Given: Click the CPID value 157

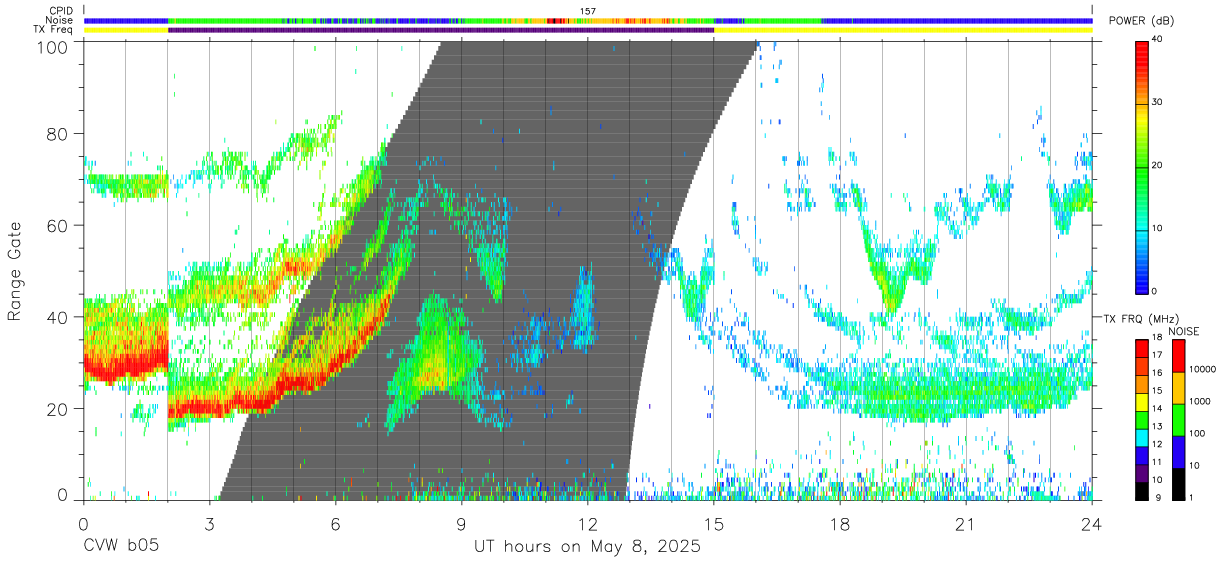Looking at the screenshot, I should pyautogui.click(x=587, y=11).
